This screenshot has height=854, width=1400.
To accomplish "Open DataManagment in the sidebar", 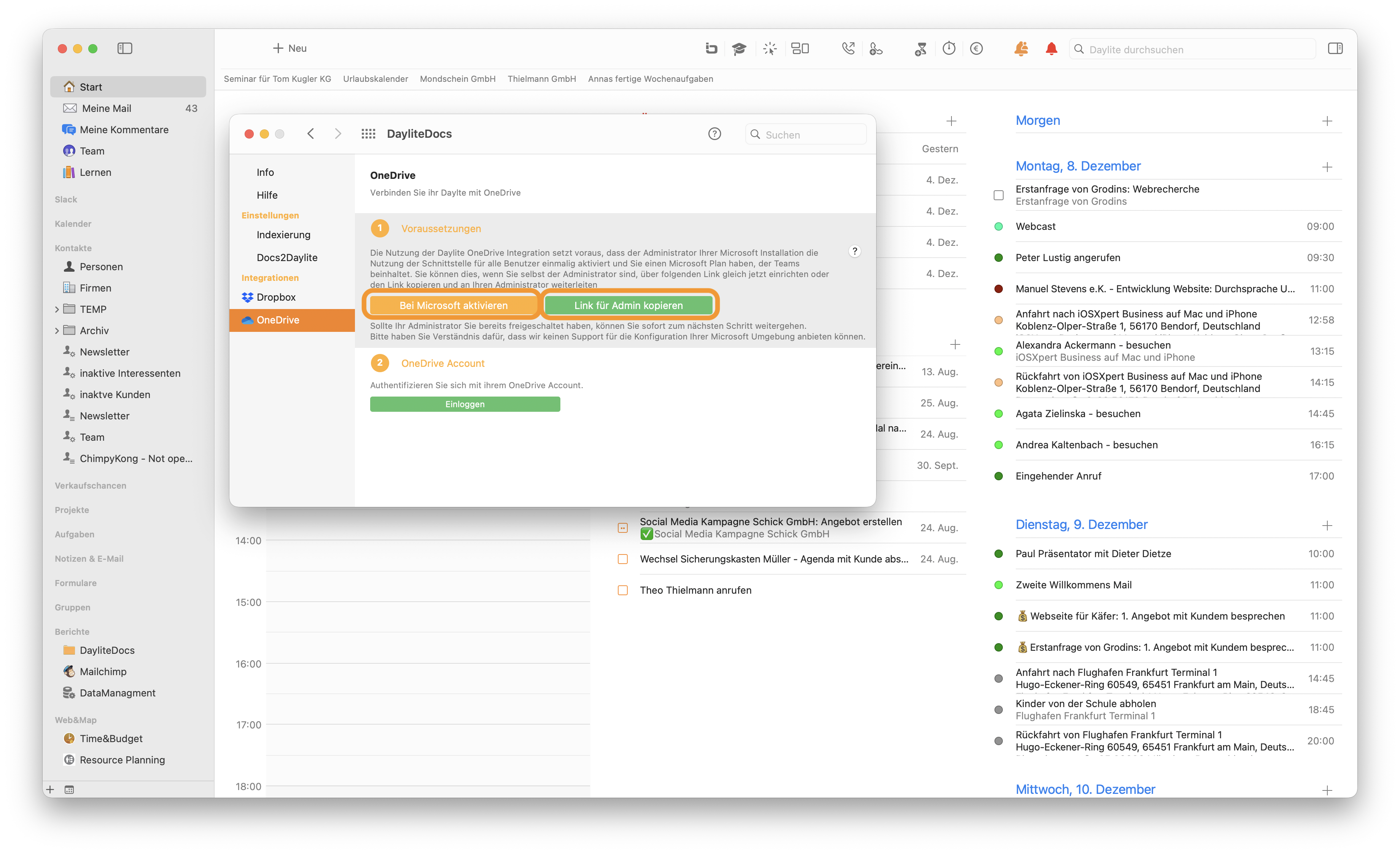I will (129, 693).
